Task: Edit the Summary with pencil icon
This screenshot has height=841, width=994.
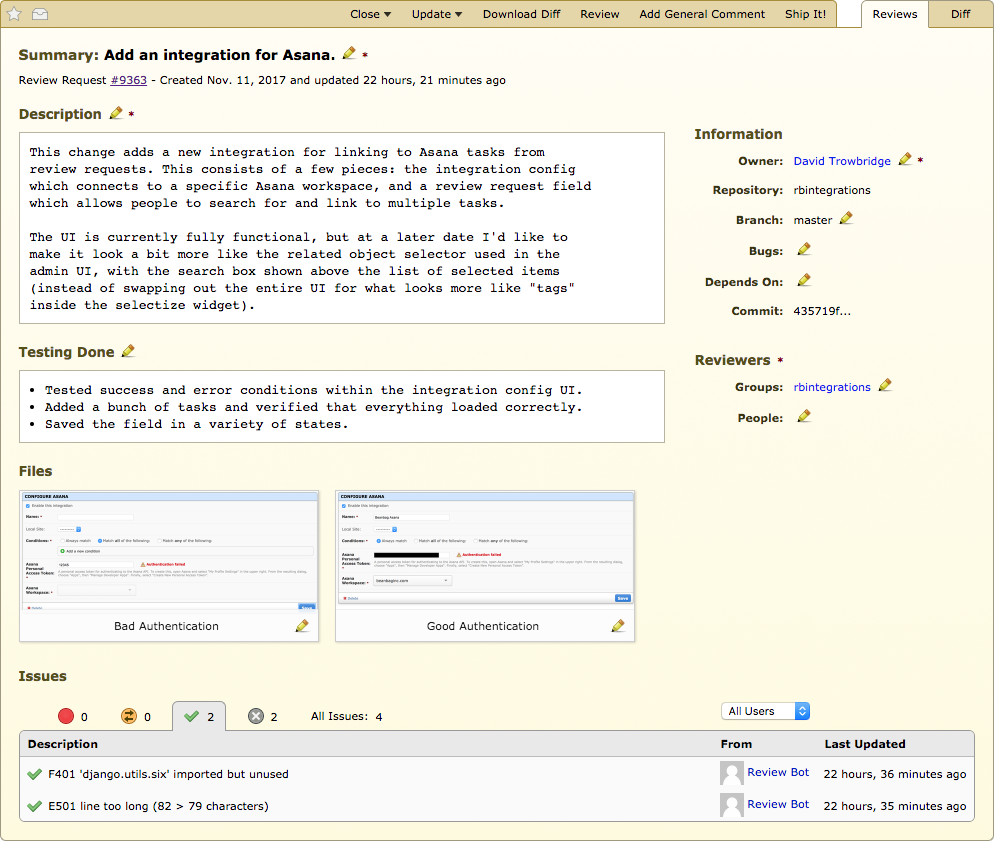Action: (x=349, y=53)
